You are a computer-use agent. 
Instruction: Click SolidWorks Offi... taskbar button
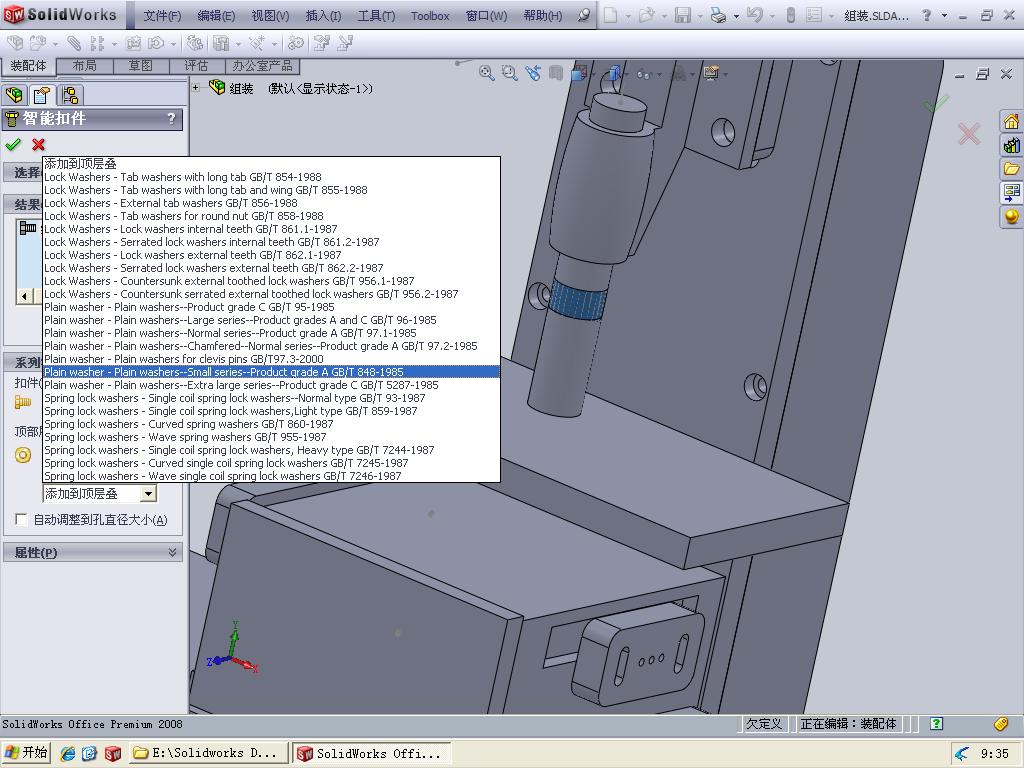tap(371, 753)
